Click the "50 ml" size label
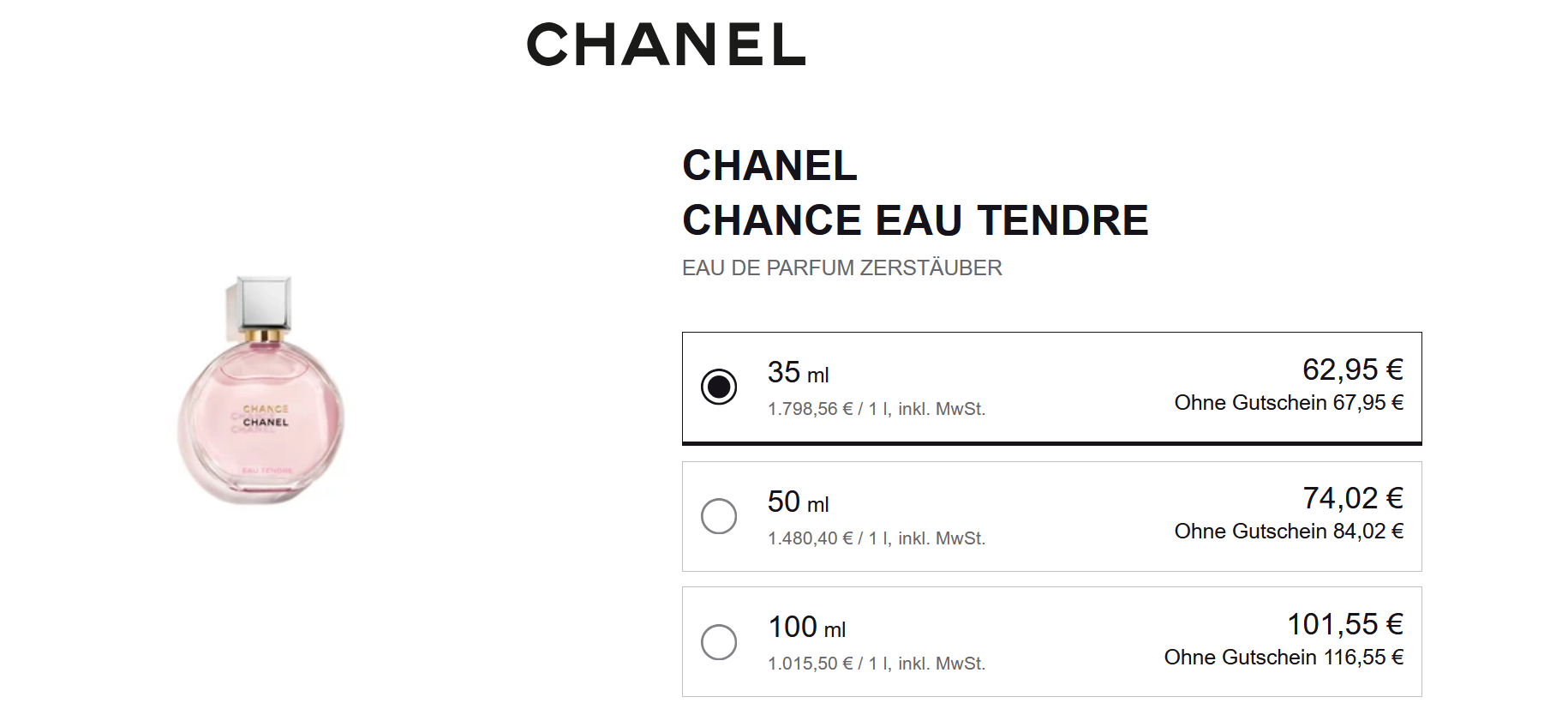The image size is (1568, 703). pos(798,502)
